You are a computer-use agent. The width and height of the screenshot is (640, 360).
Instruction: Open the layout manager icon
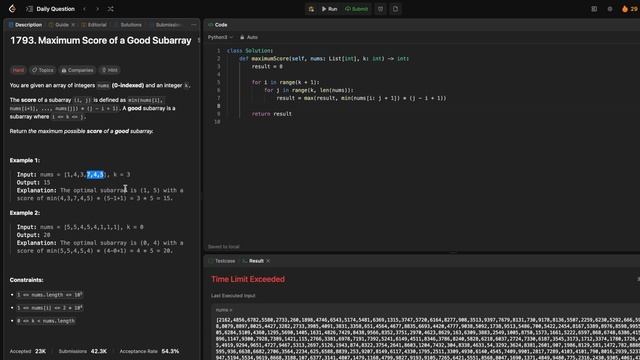[594, 9]
